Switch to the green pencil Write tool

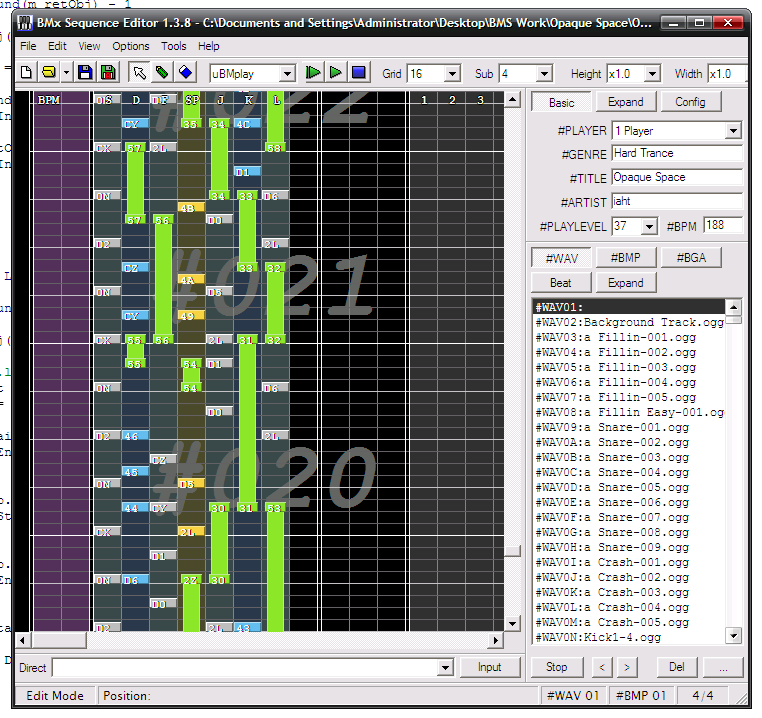(162, 73)
